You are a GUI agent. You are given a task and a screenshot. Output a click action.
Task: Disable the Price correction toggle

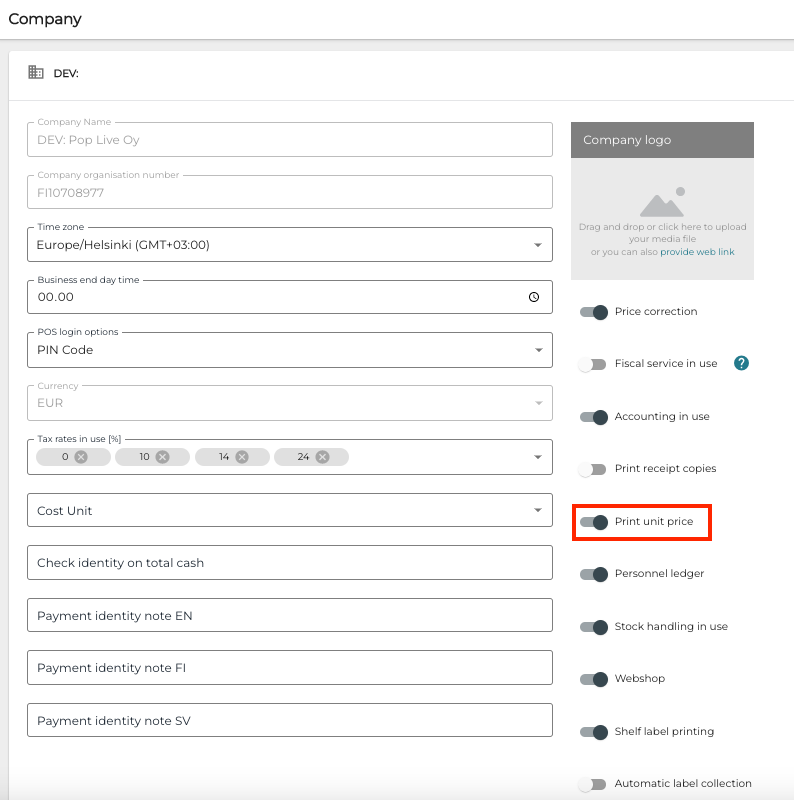(x=594, y=312)
